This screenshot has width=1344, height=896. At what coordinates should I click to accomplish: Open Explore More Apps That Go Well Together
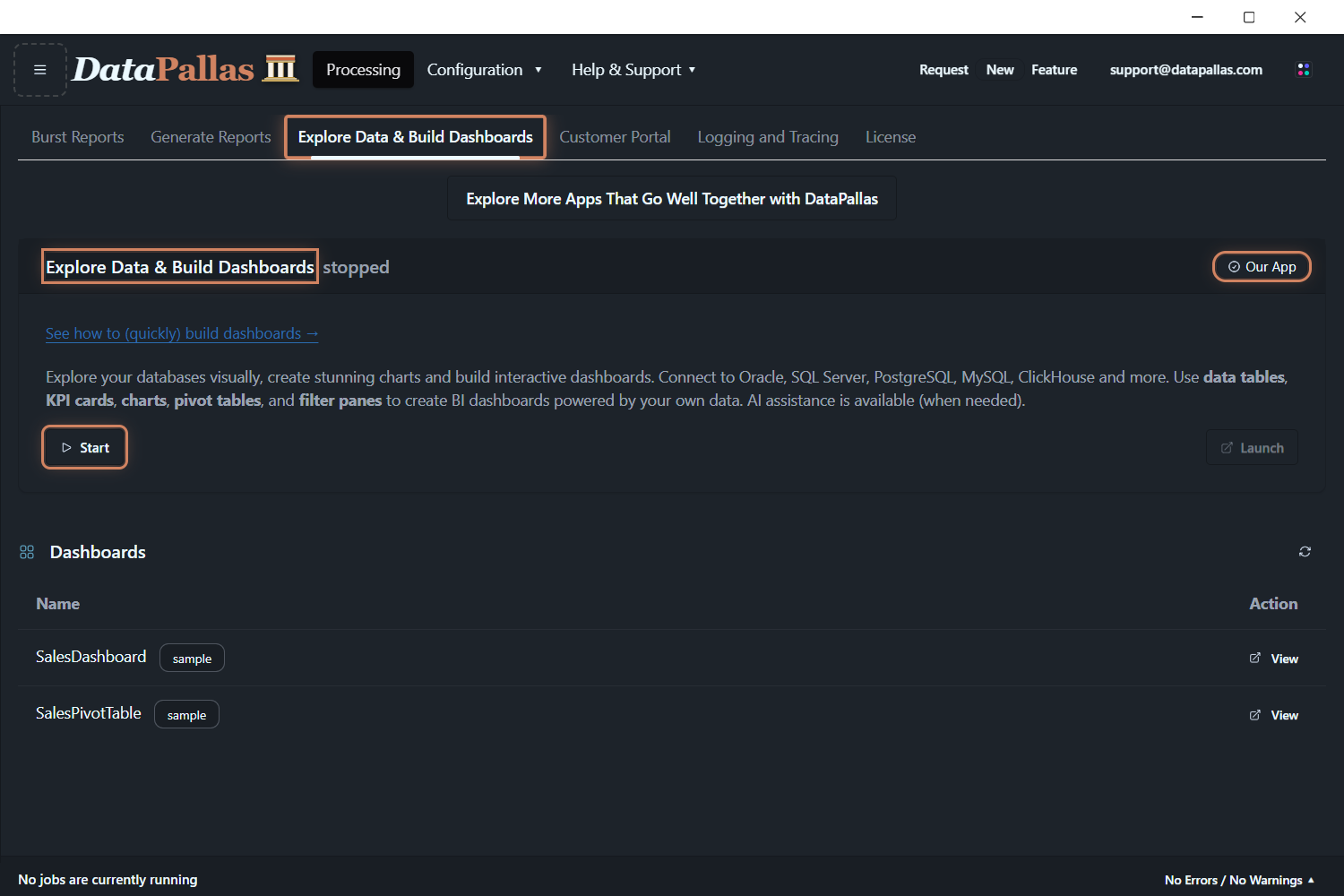click(x=672, y=199)
